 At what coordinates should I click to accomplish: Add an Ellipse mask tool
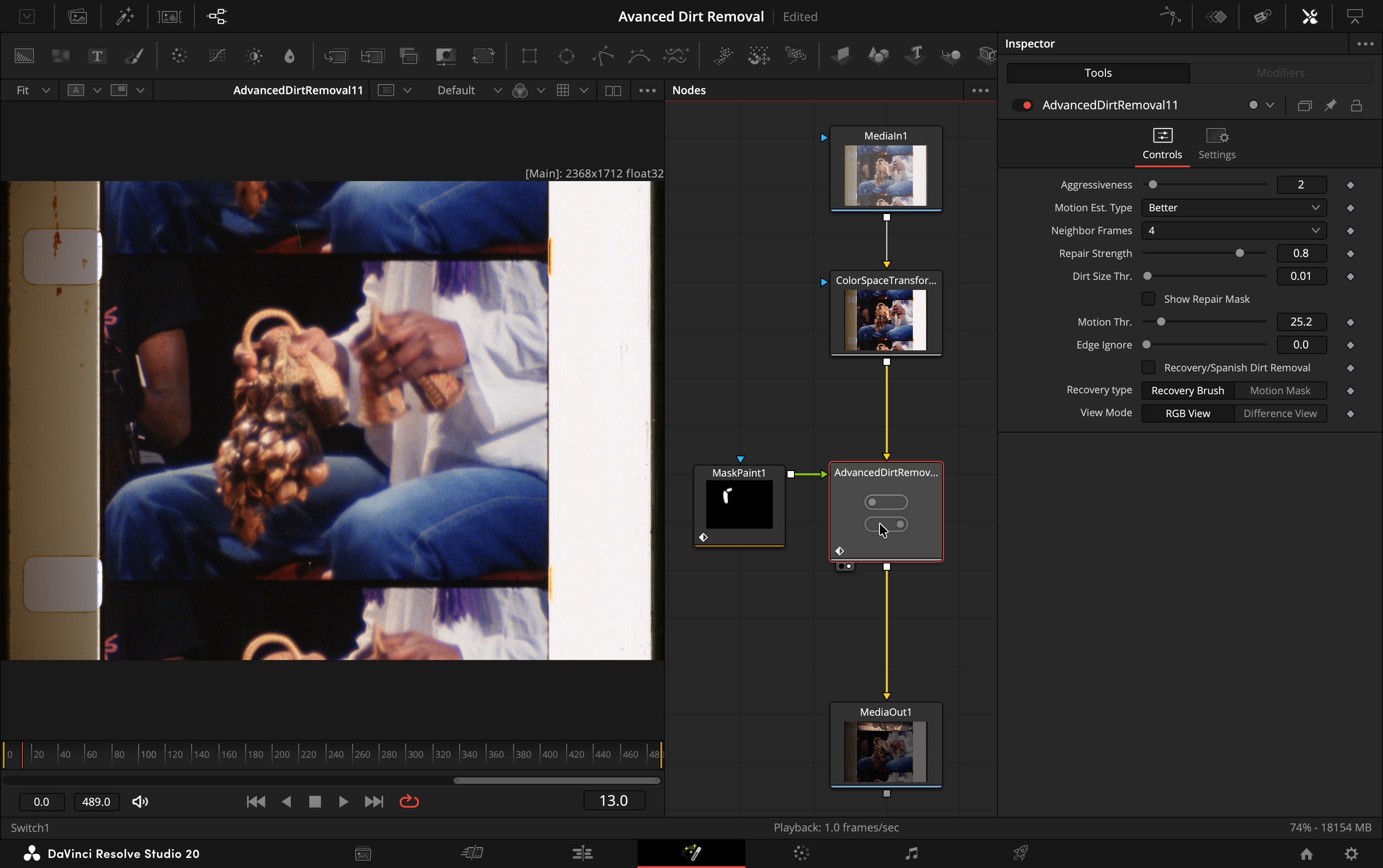coord(566,56)
